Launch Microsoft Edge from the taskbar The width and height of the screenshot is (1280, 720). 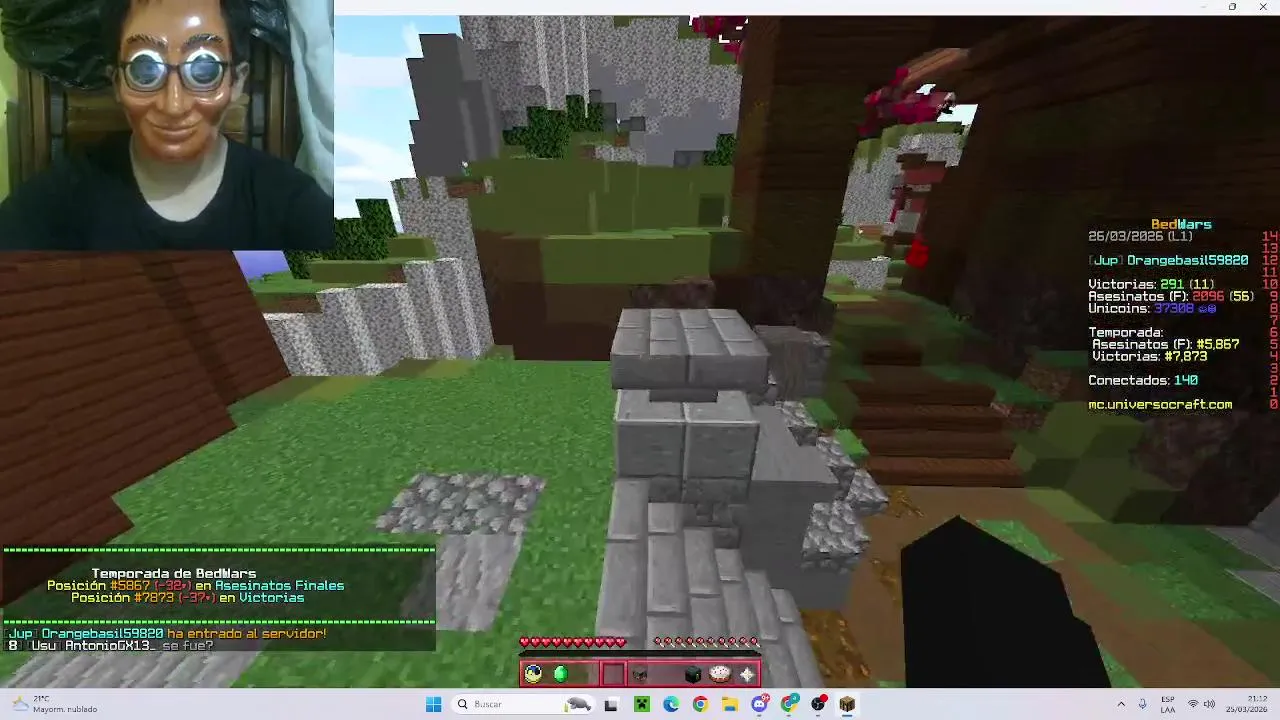point(671,704)
